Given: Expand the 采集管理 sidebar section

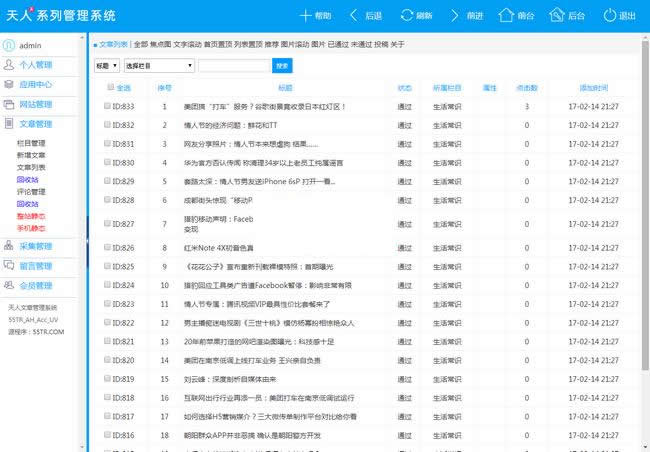Looking at the screenshot, I should tap(37, 246).
